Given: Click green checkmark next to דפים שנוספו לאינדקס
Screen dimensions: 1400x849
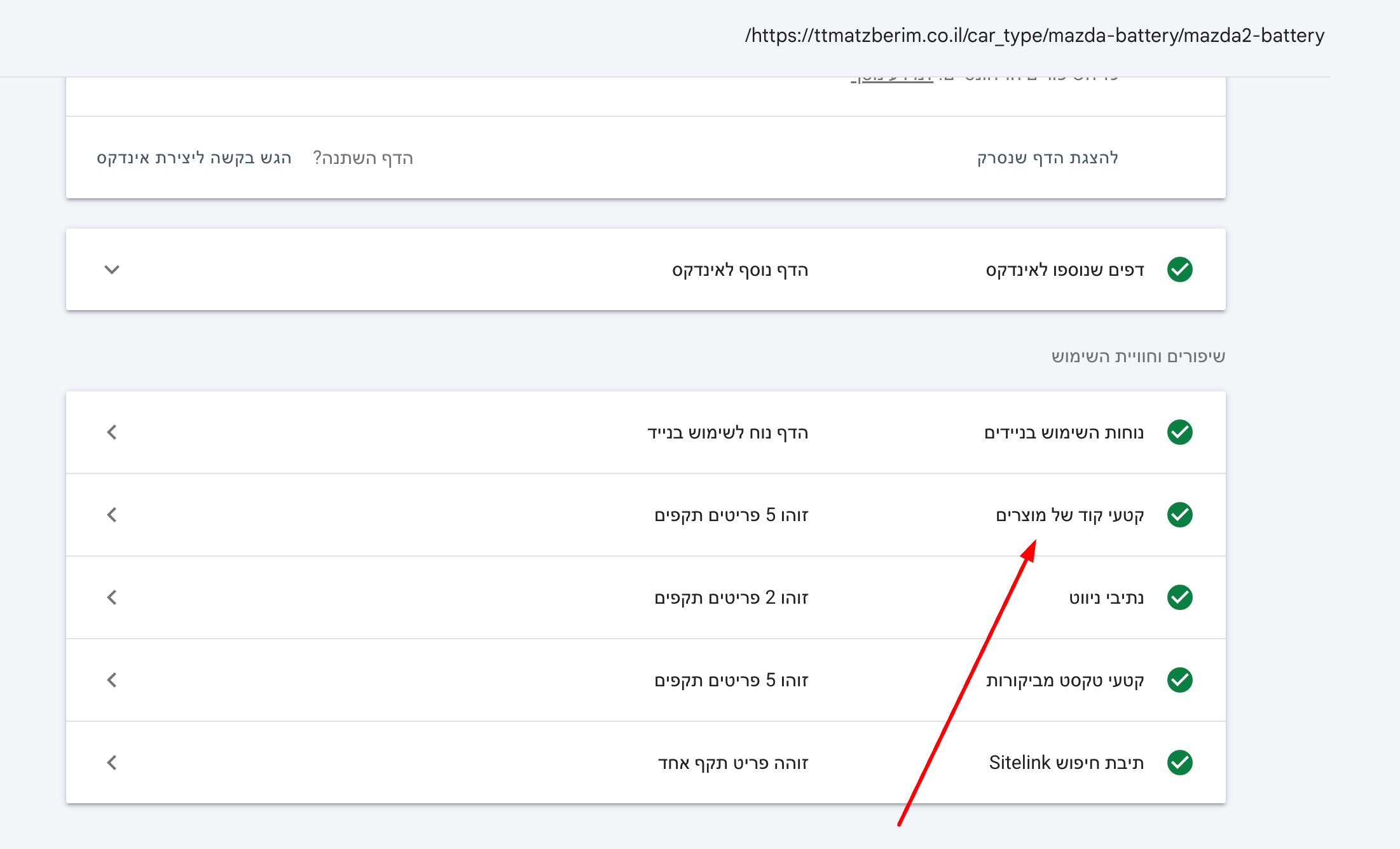Looking at the screenshot, I should click(x=1179, y=269).
